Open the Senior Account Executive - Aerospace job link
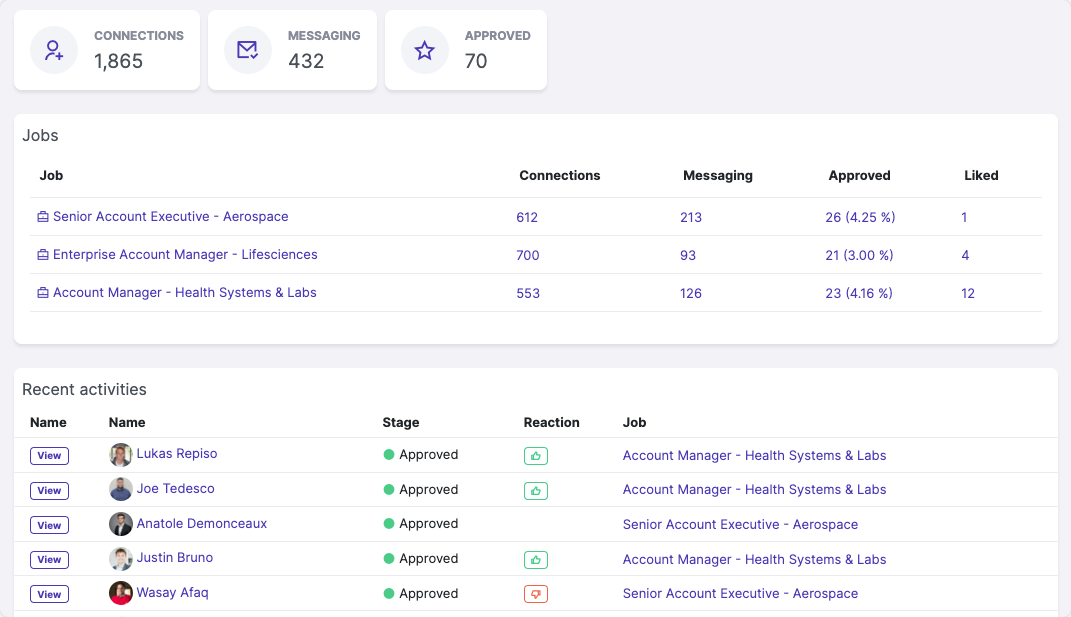This screenshot has height=617, width=1071. click(172, 216)
